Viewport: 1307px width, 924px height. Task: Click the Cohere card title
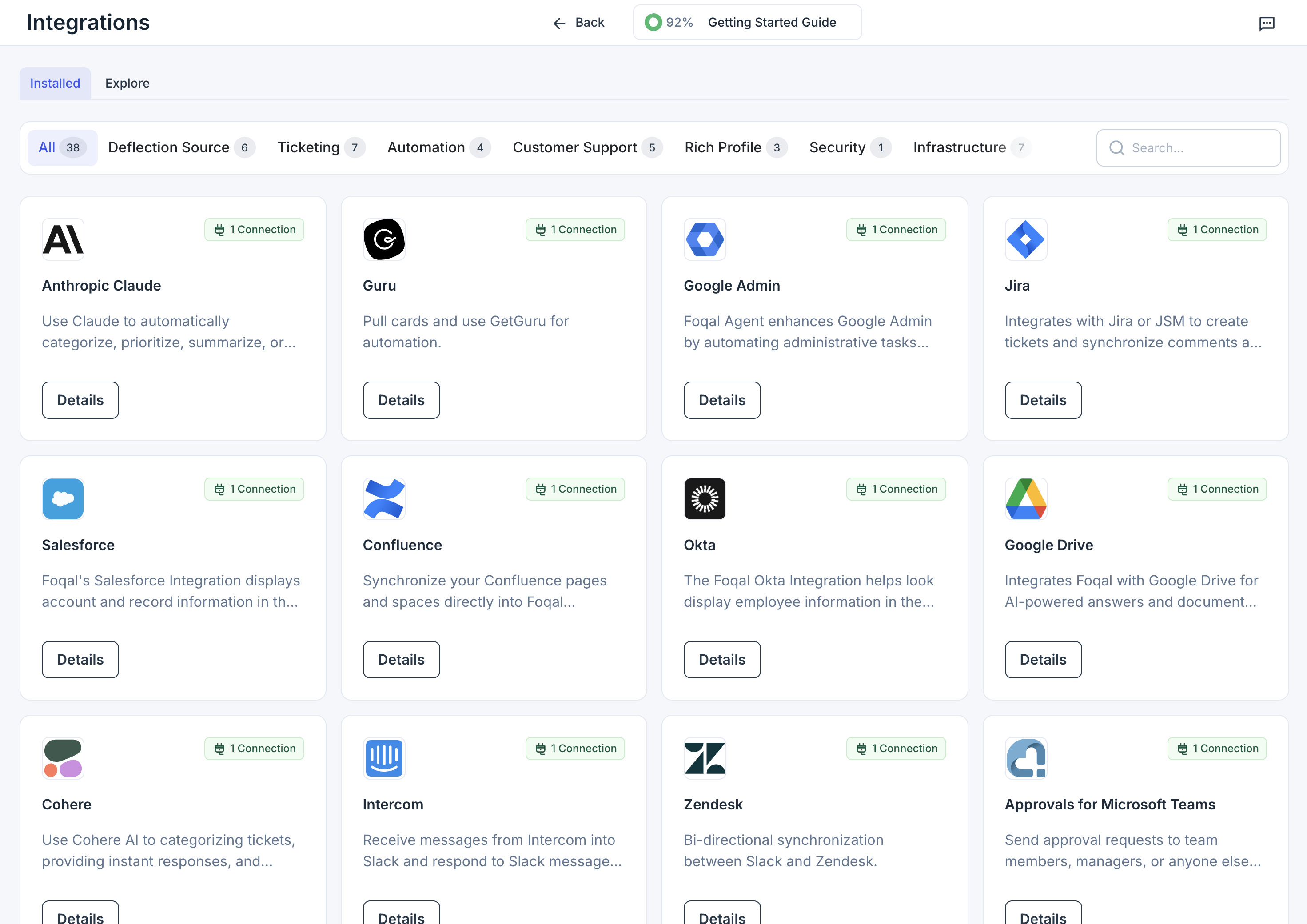(x=67, y=805)
